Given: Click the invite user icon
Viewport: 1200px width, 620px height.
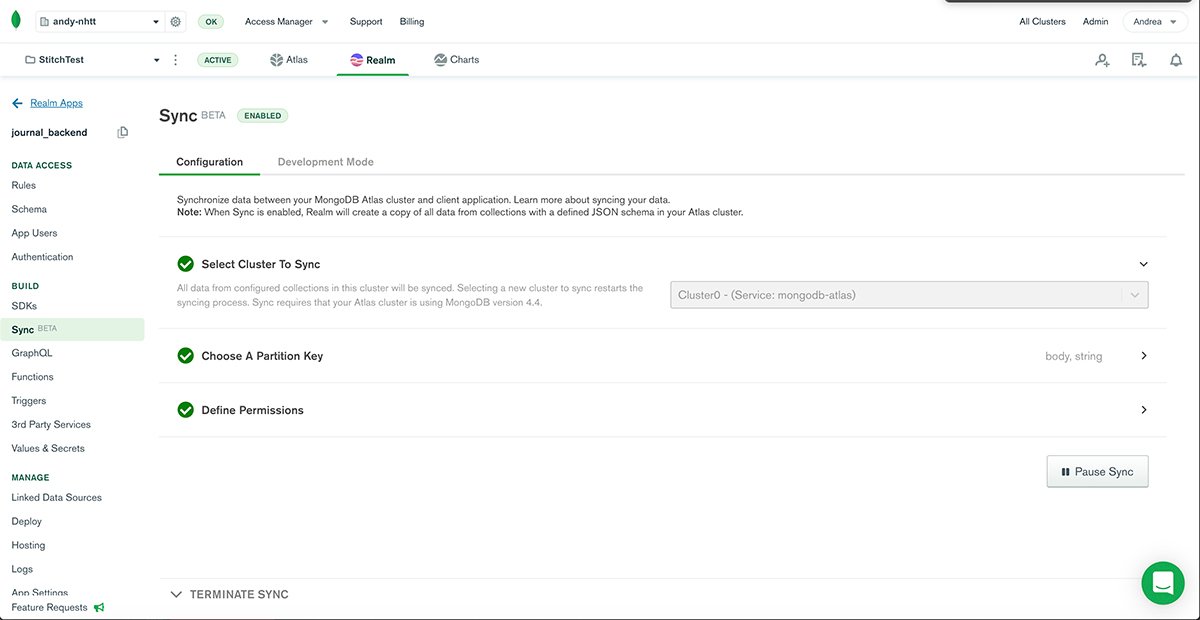Looking at the screenshot, I should 1102,60.
